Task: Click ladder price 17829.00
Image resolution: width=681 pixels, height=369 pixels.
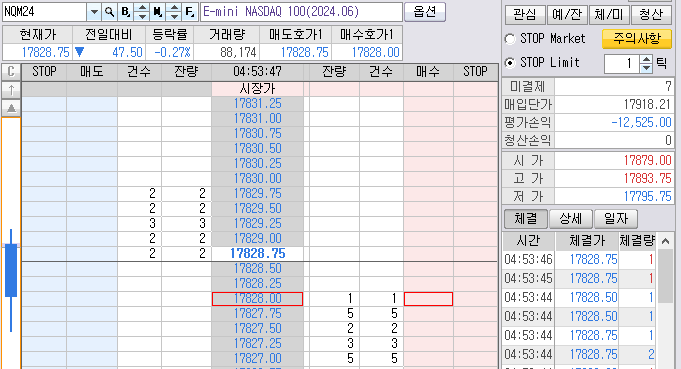Action: click(258, 238)
